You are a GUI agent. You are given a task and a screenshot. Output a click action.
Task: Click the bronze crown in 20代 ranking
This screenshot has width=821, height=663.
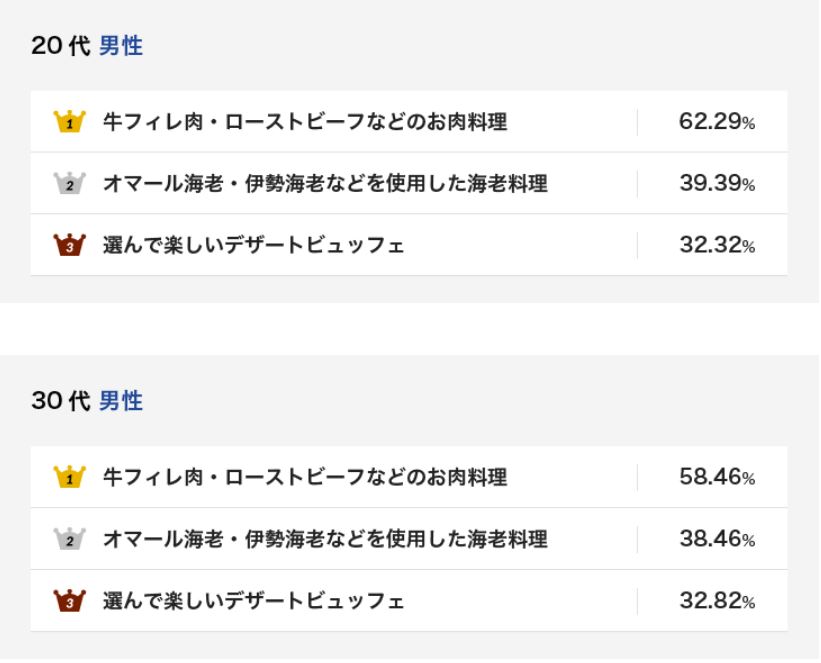pos(69,245)
